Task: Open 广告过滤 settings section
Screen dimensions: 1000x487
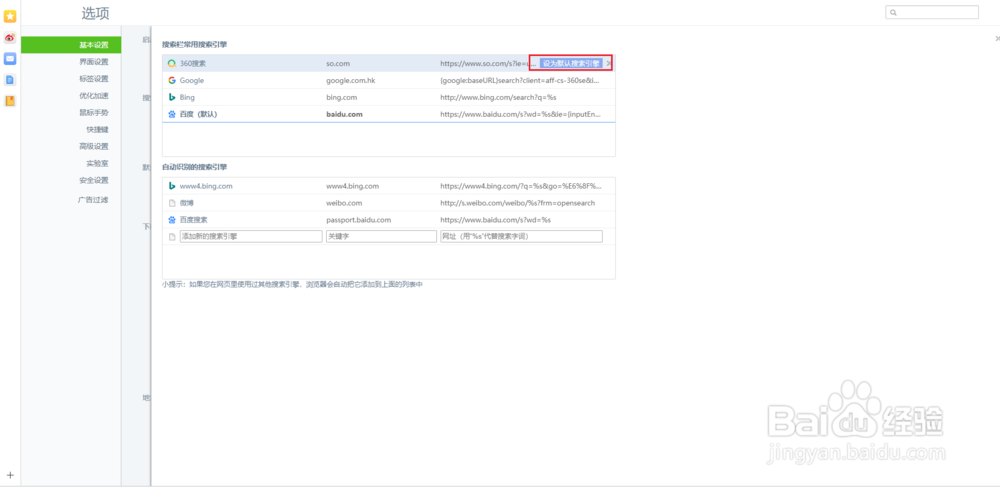Action: [93, 200]
